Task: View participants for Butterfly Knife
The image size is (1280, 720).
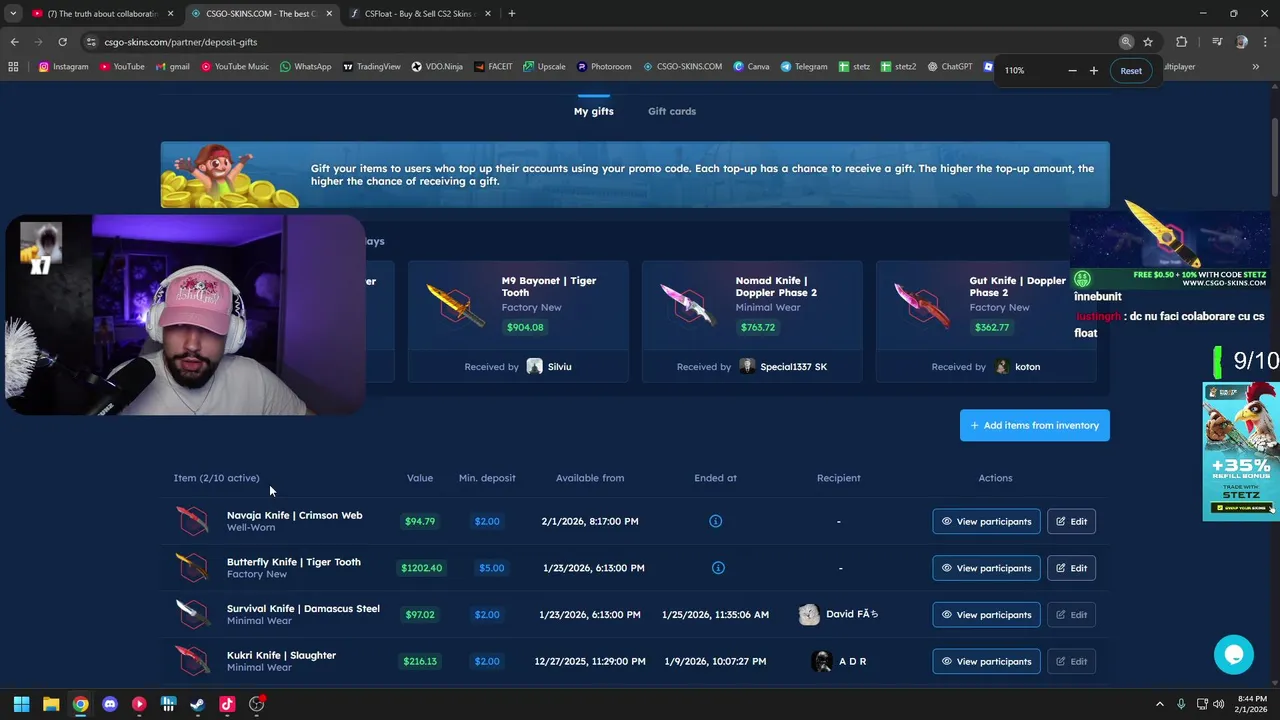Action: (986, 568)
